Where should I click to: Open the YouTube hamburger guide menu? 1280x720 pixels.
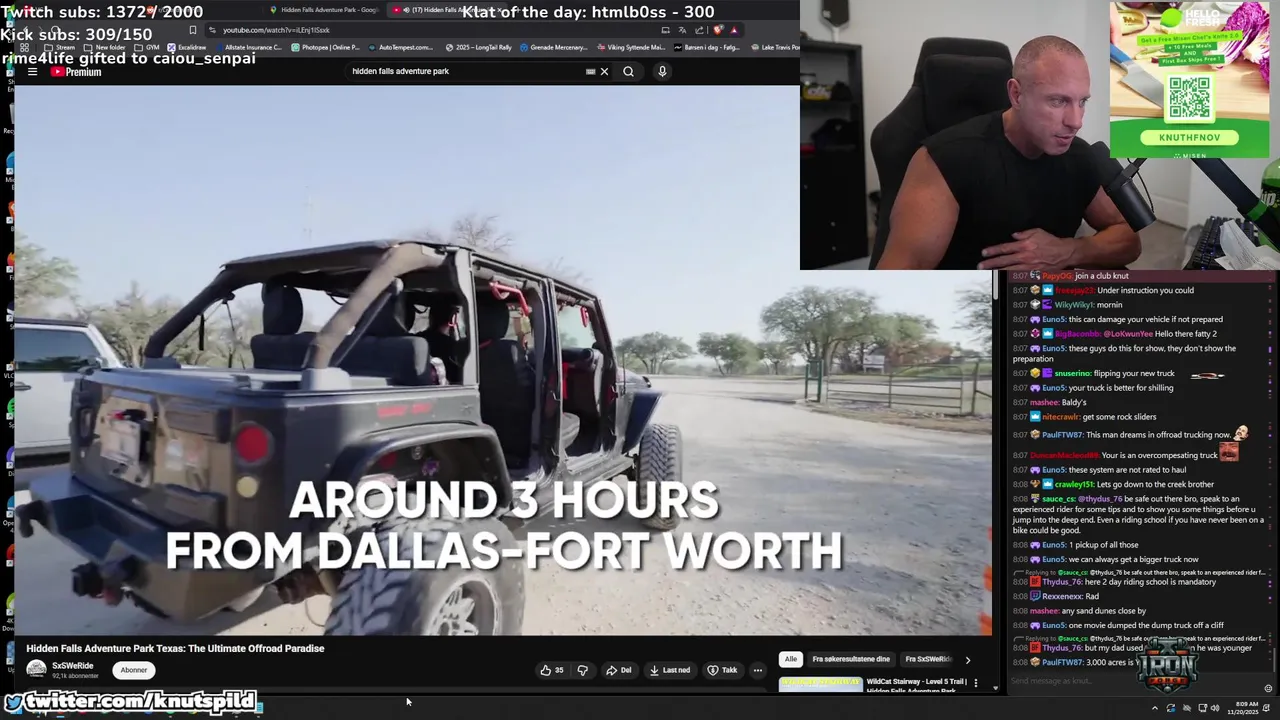[32, 72]
